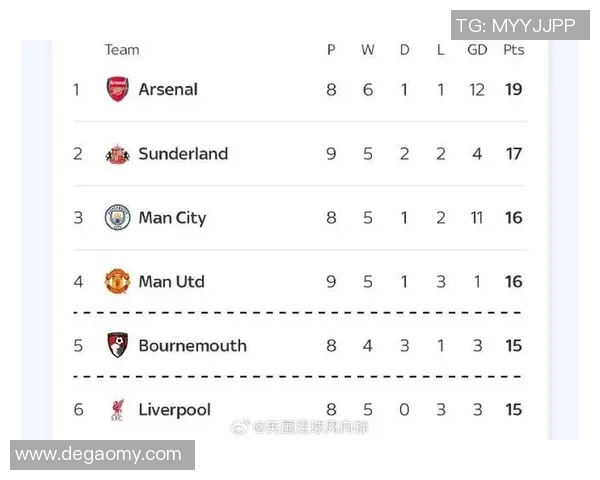600x480 pixels.
Task: Click the Man Utd club crest icon
Action: click(x=118, y=281)
